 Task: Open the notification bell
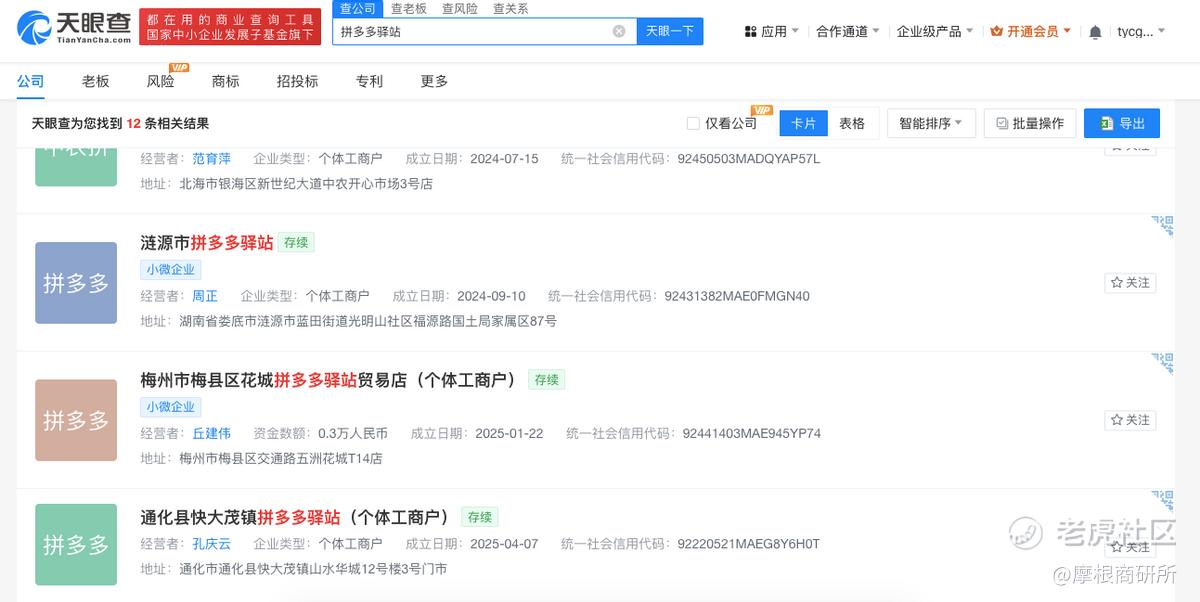pos(1095,32)
